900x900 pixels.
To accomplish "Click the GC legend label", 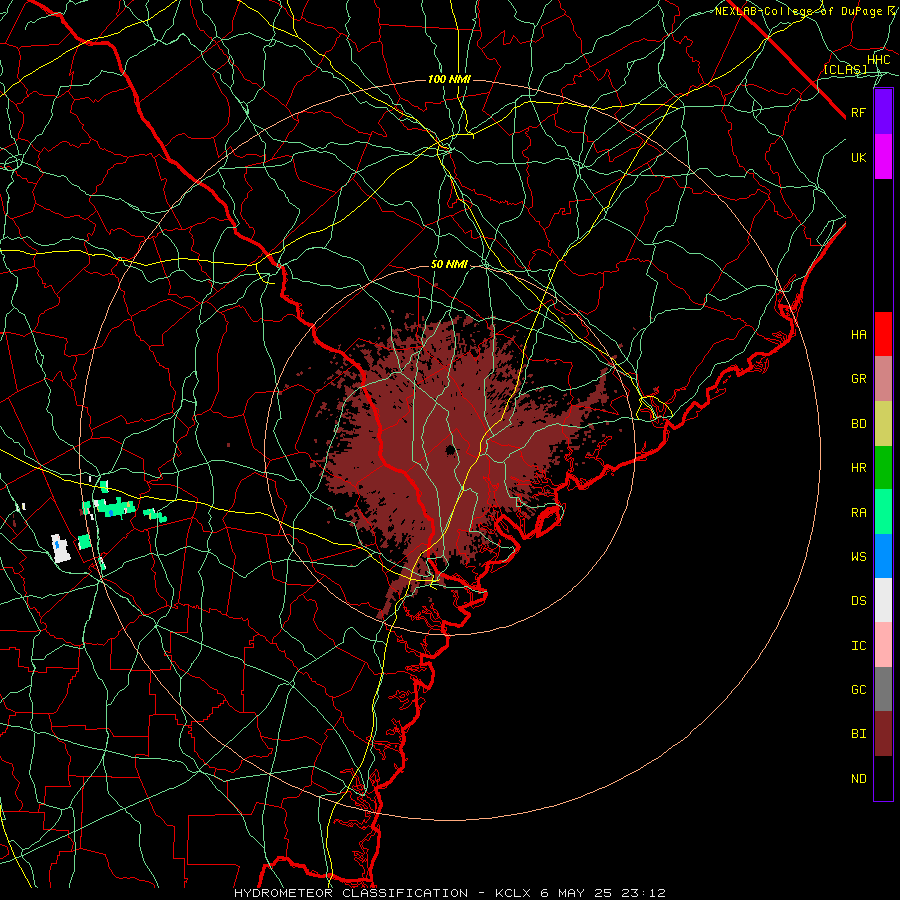I will pos(858,690).
